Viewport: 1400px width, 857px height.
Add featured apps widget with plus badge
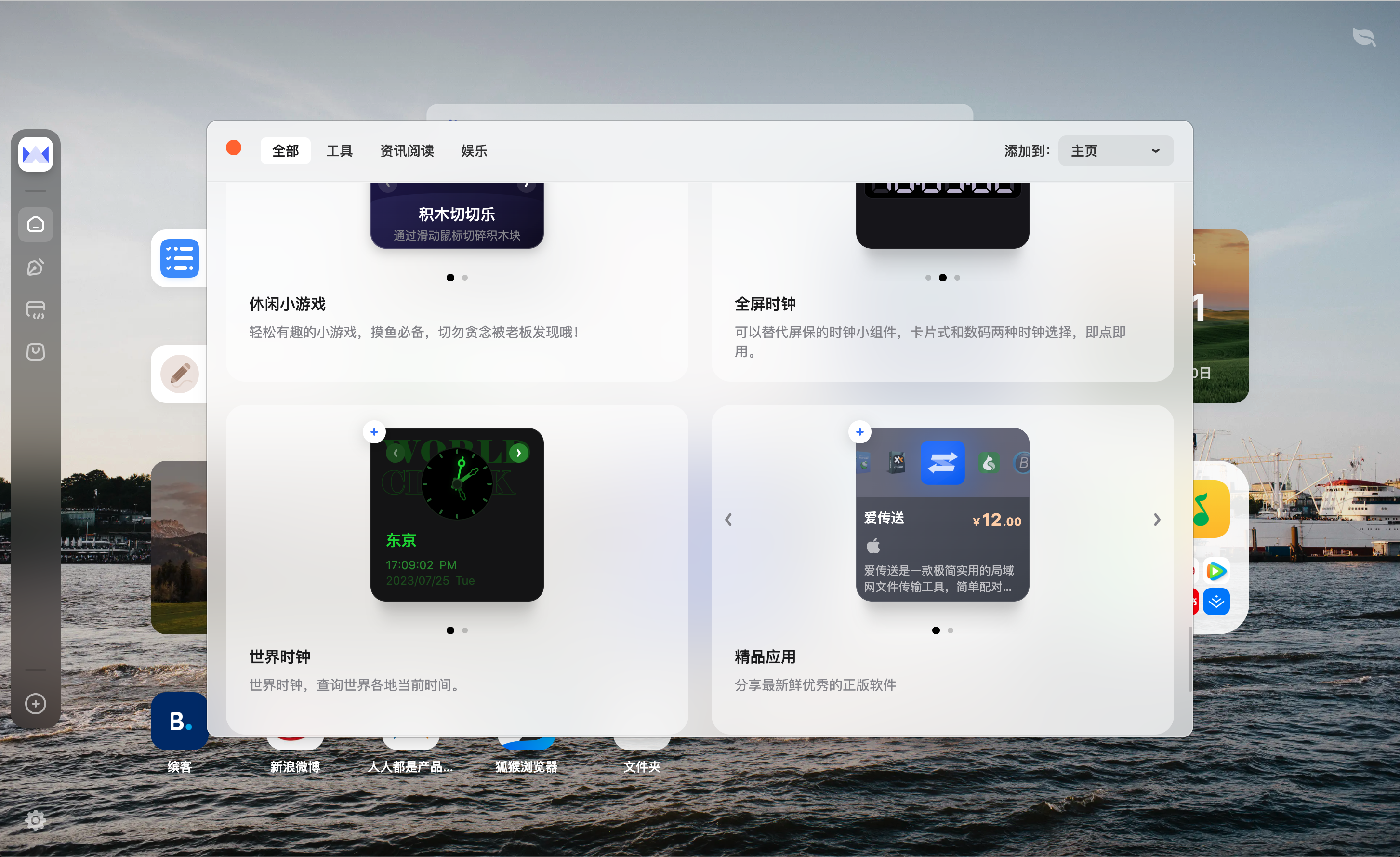859,432
